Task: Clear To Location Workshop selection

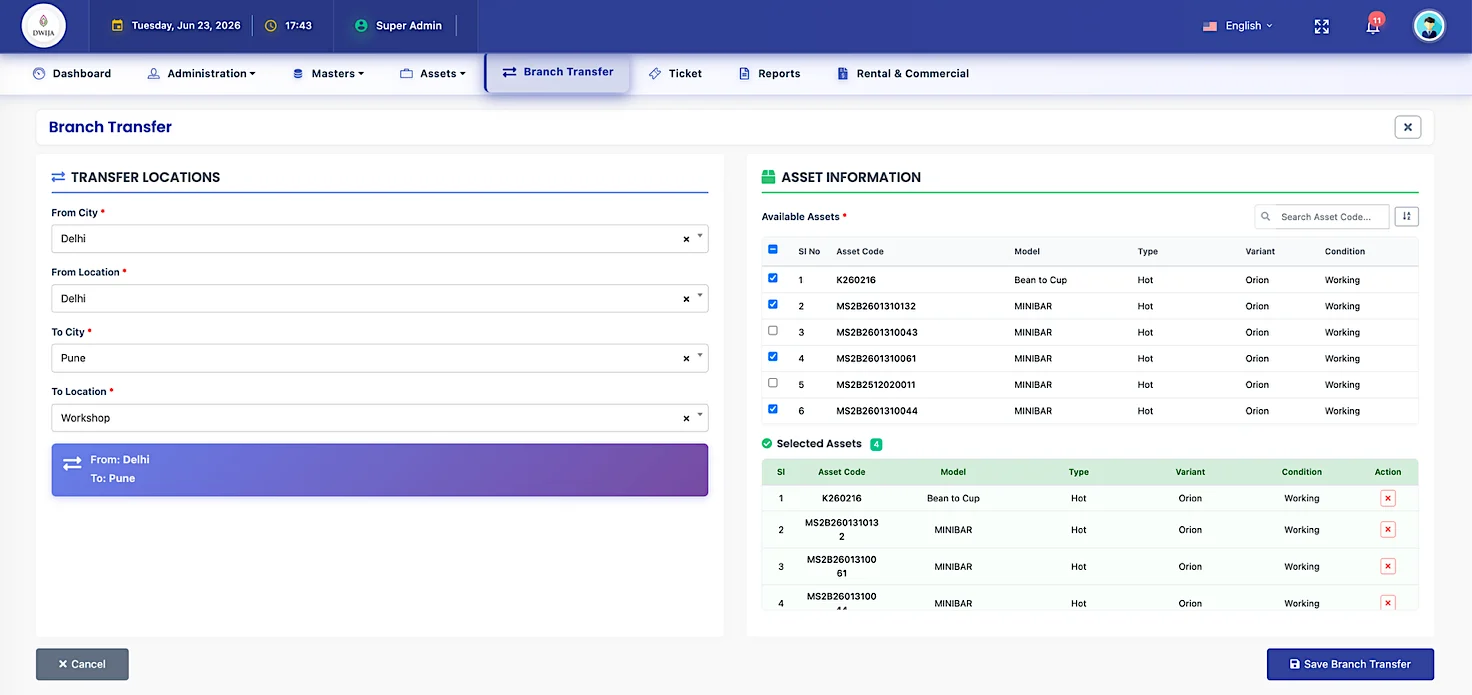Action: pyautogui.click(x=686, y=418)
